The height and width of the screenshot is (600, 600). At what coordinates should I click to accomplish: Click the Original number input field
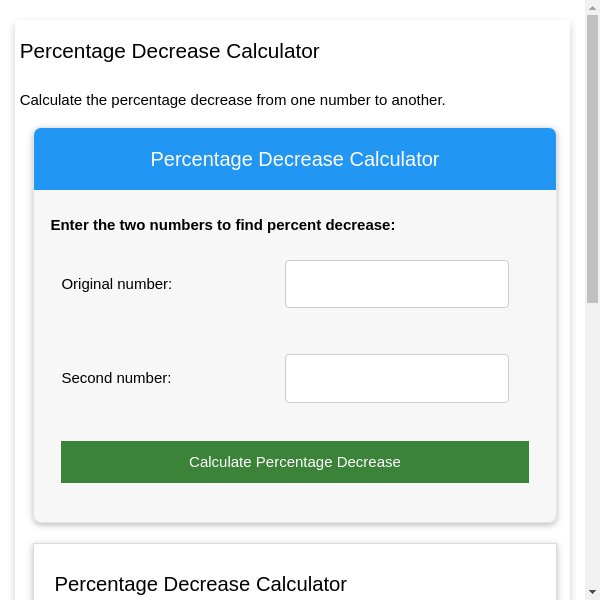tap(396, 284)
